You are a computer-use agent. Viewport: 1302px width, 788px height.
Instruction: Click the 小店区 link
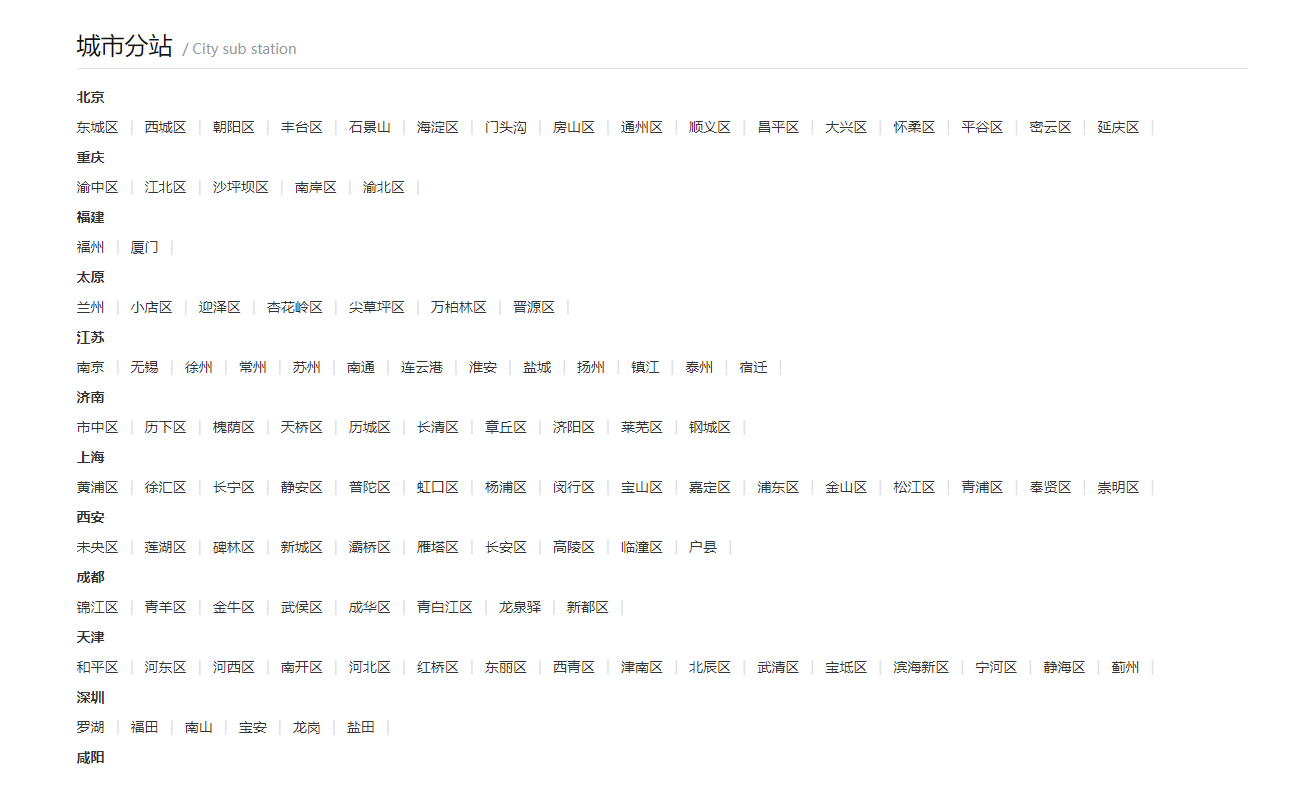(151, 307)
